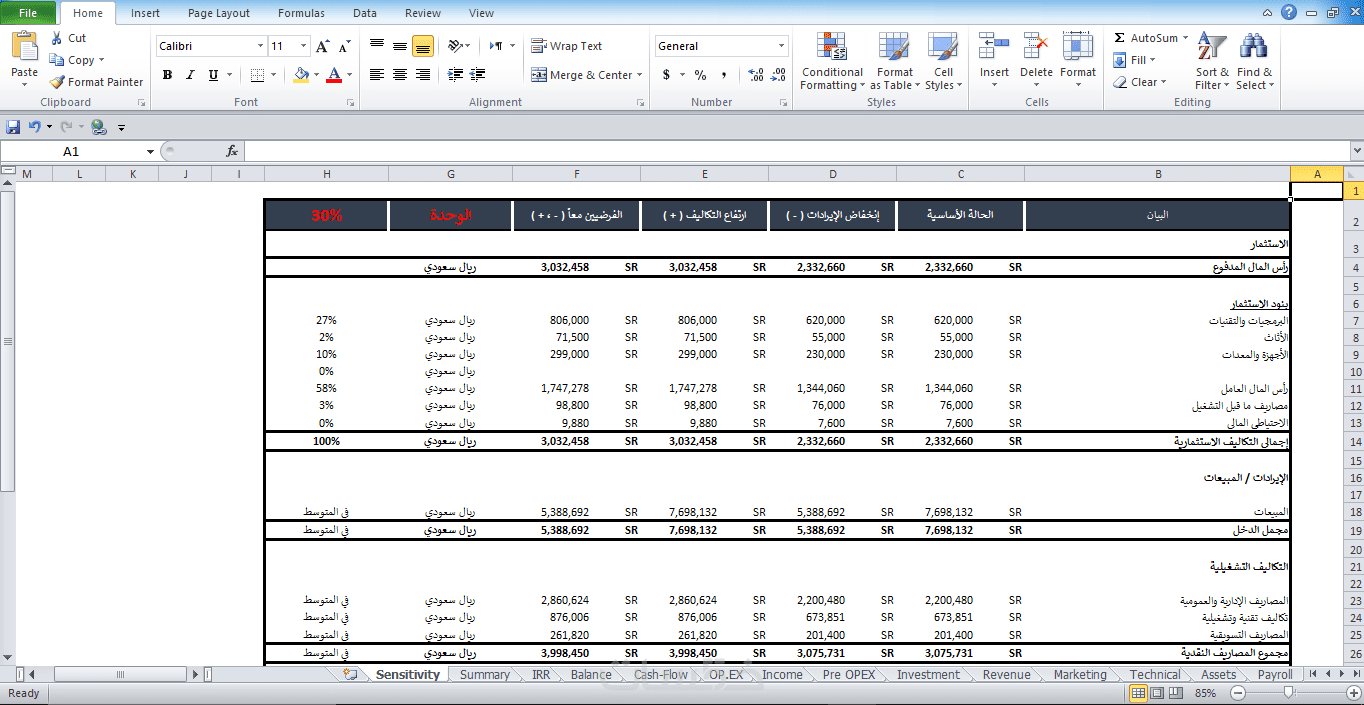The height and width of the screenshot is (705, 1364).
Task: Toggle Top Align
Action: pyautogui.click(x=377, y=46)
